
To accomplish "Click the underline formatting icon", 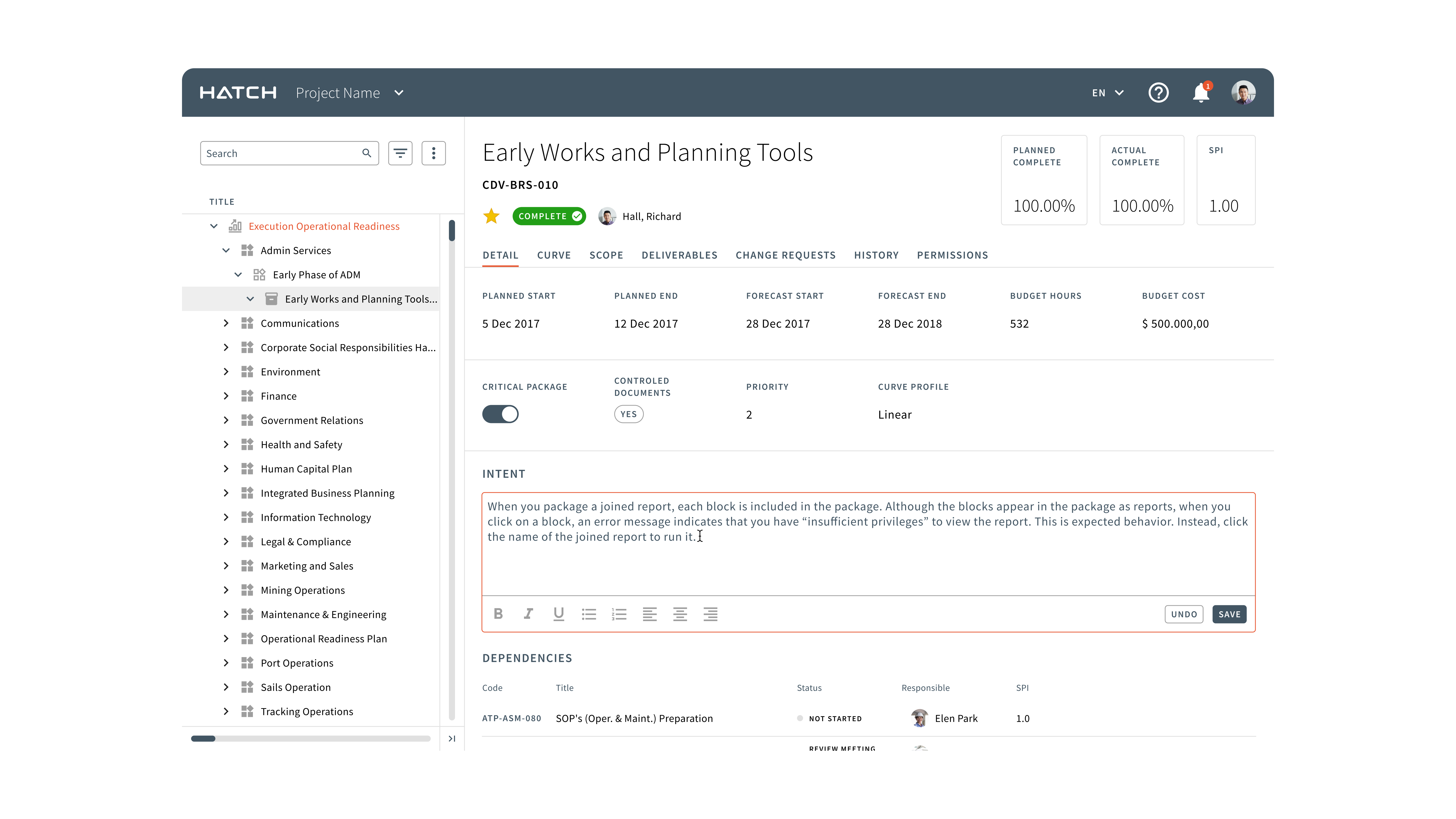I will [x=558, y=614].
